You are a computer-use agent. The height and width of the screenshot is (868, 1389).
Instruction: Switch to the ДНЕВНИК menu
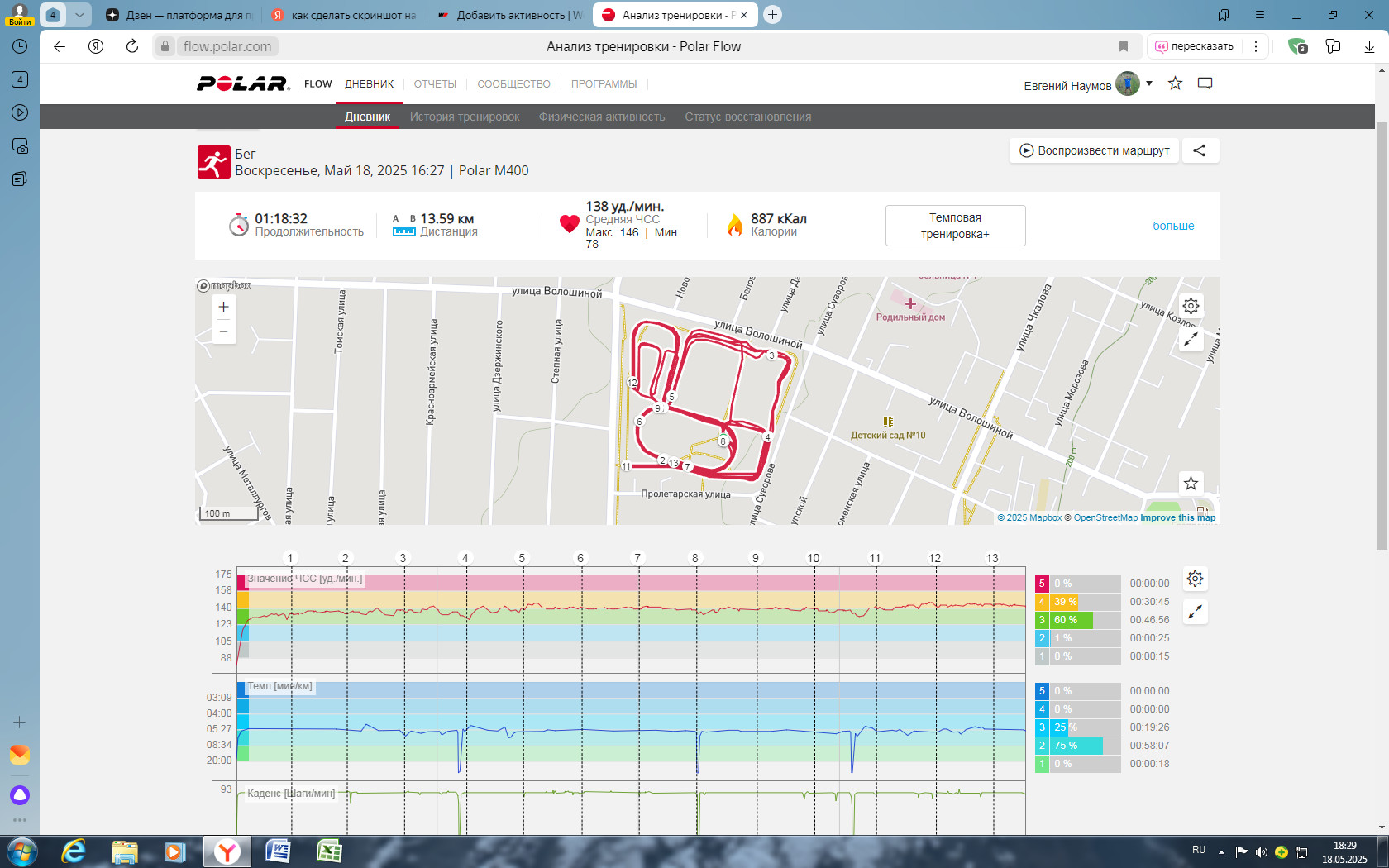pyautogui.click(x=369, y=84)
